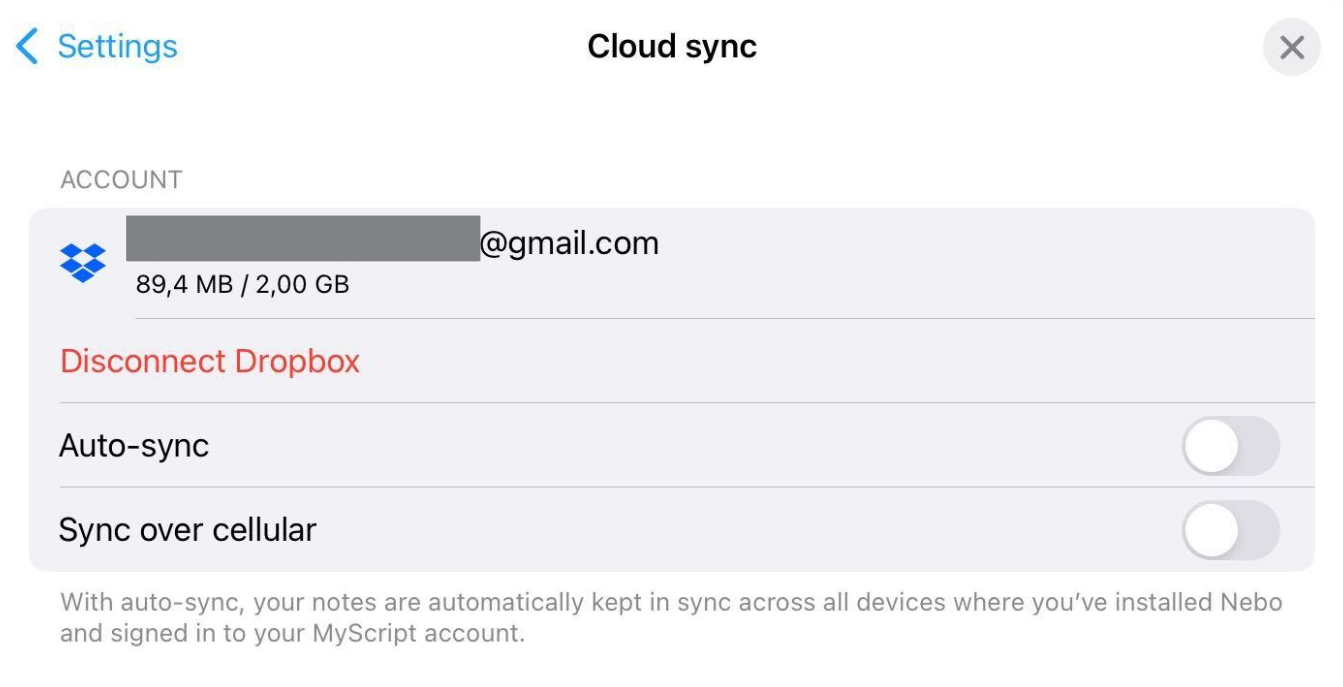Viewport: 1343px width, 687px height.
Task: Click the auto-sync explanation footer text
Action: (671, 618)
